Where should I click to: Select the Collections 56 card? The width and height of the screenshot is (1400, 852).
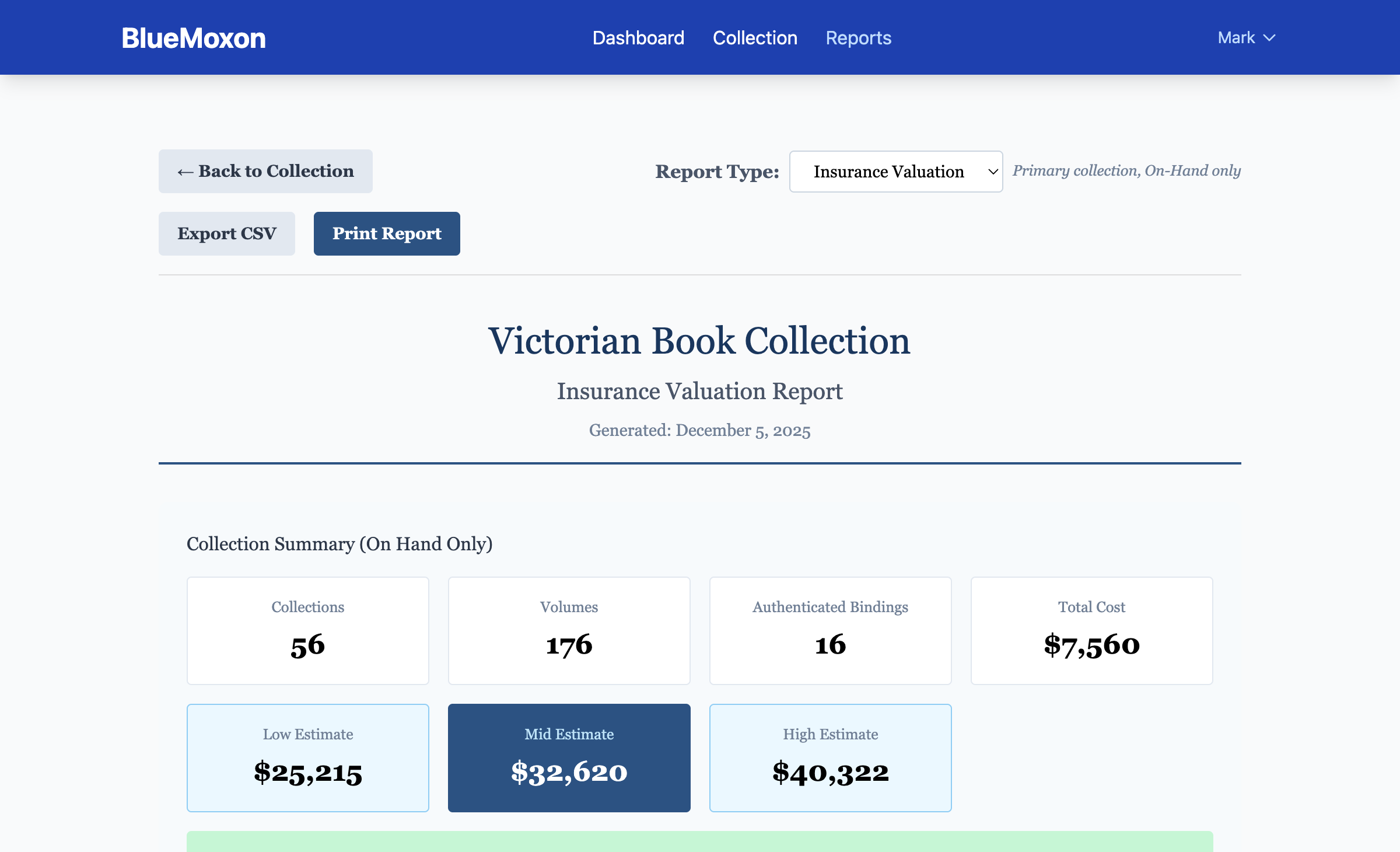point(308,630)
